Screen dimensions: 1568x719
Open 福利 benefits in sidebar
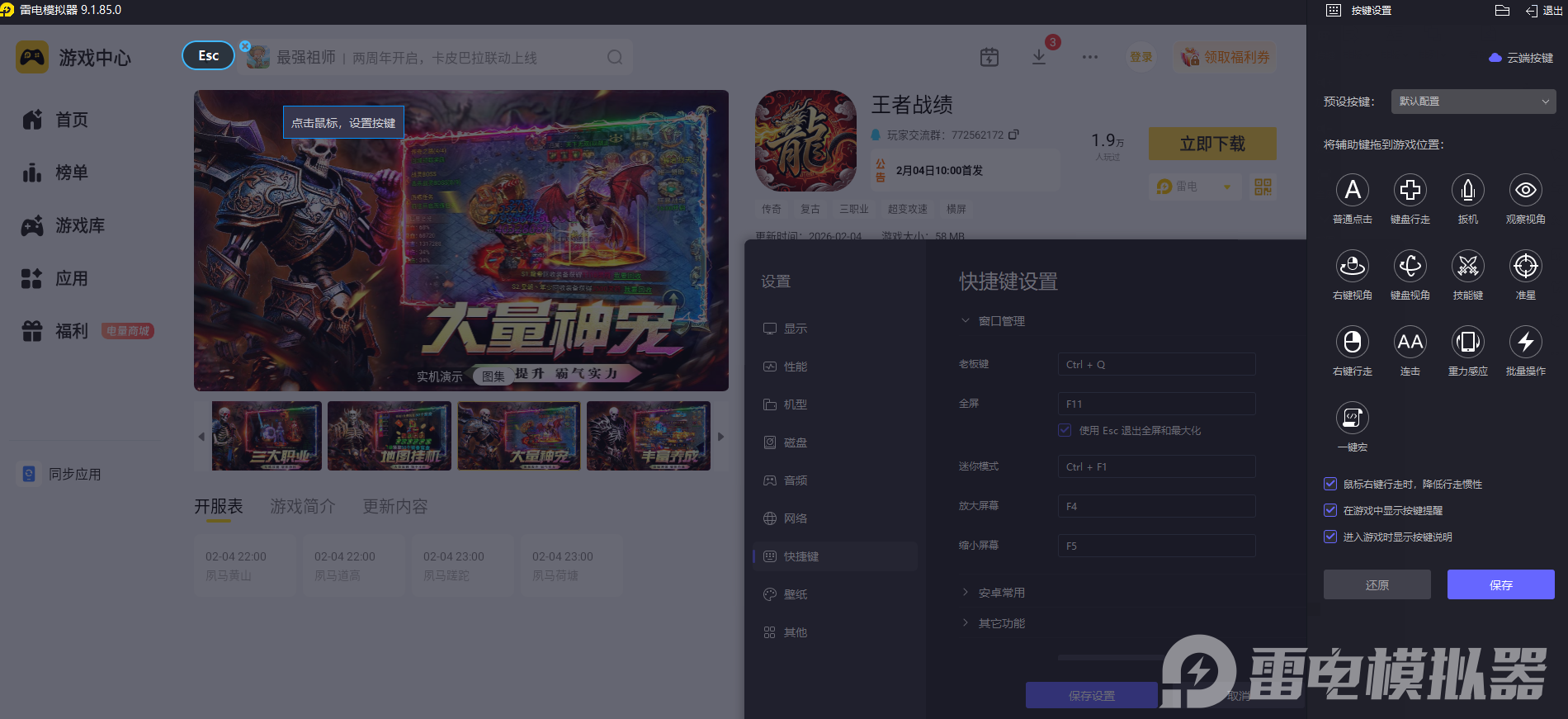54,331
